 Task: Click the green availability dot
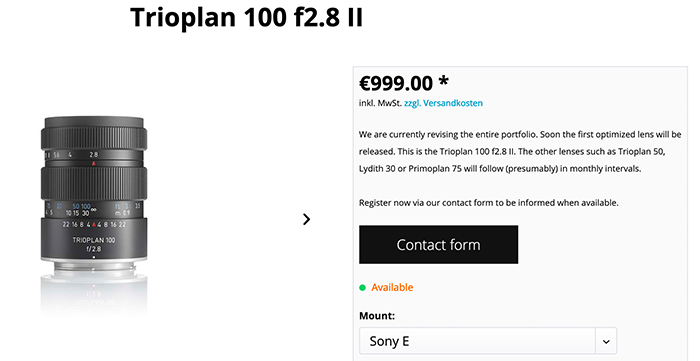click(x=362, y=288)
